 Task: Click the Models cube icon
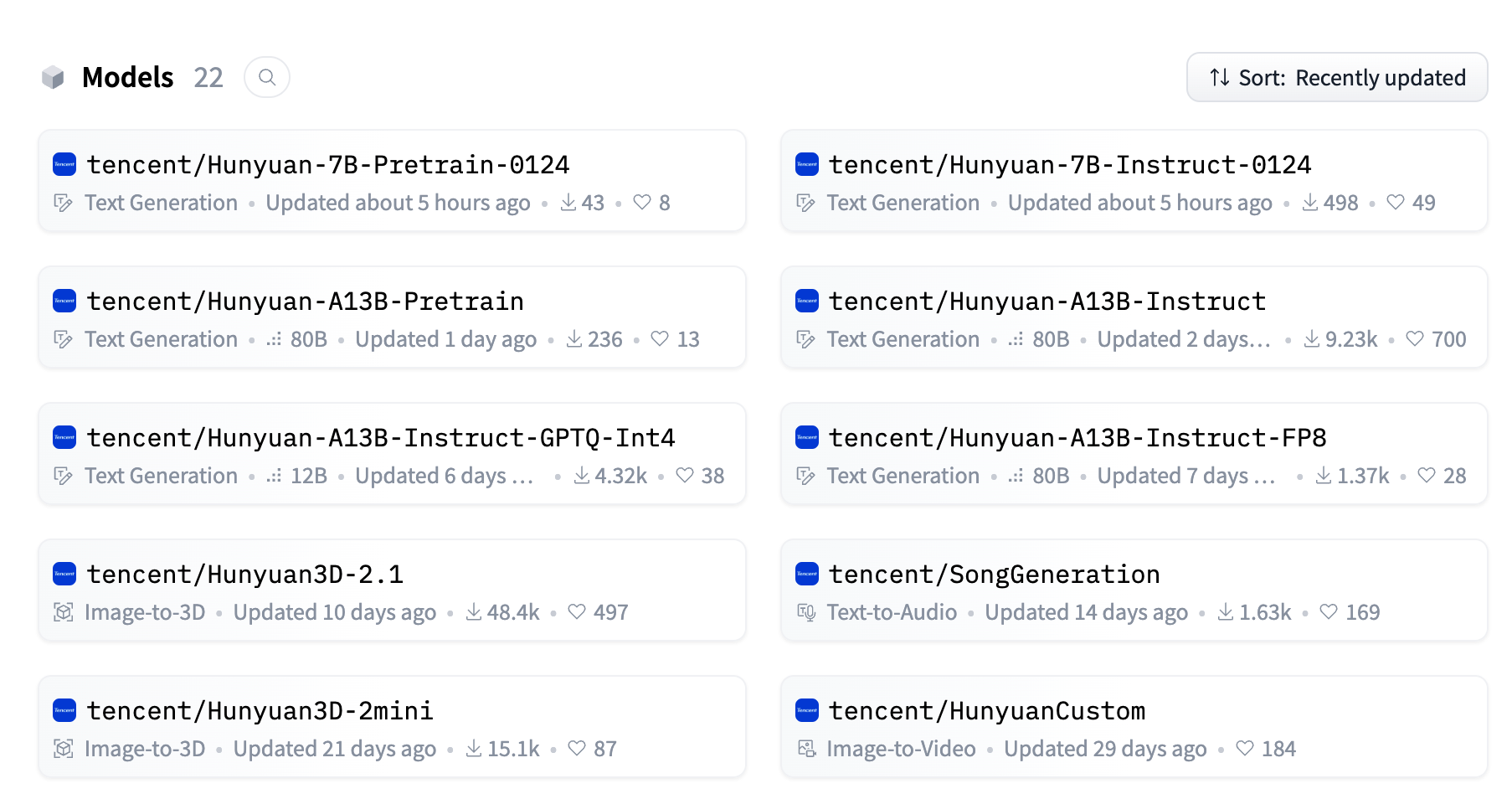(x=53, y=78)
